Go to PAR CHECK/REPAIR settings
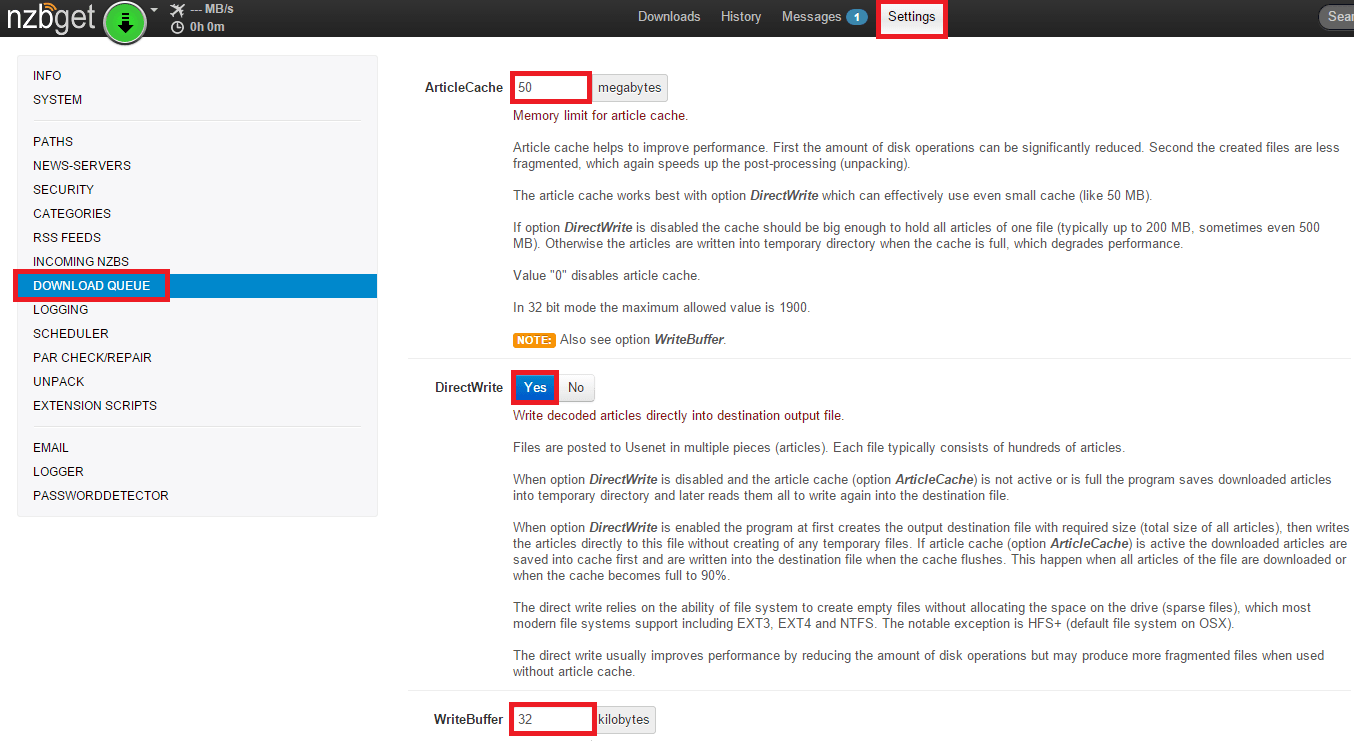Viewport: 1354px width, 747px height. (92, 358)
